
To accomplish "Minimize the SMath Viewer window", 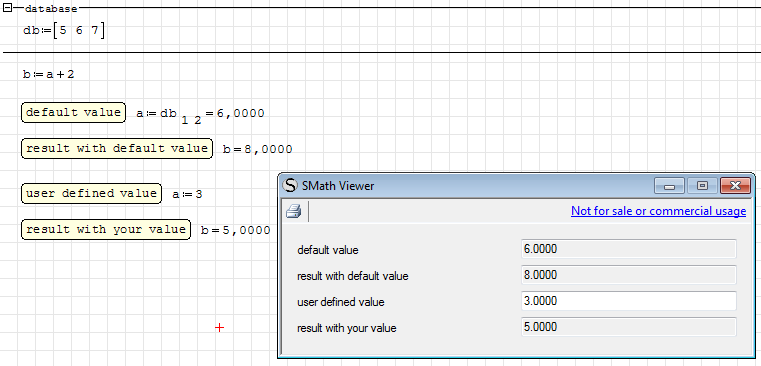I will click(669, 185).
